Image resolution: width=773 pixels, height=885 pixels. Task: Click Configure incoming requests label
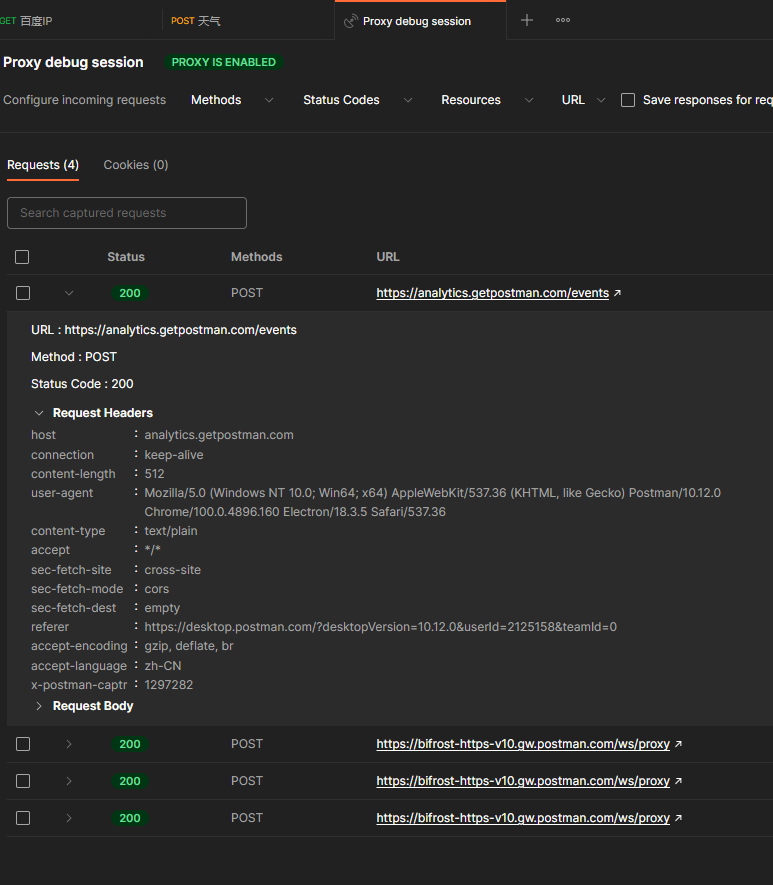[x=85, y=100]
